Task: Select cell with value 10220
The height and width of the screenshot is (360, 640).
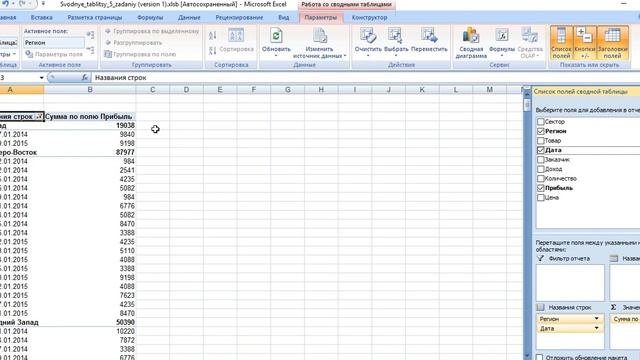Action: point(90,331)
